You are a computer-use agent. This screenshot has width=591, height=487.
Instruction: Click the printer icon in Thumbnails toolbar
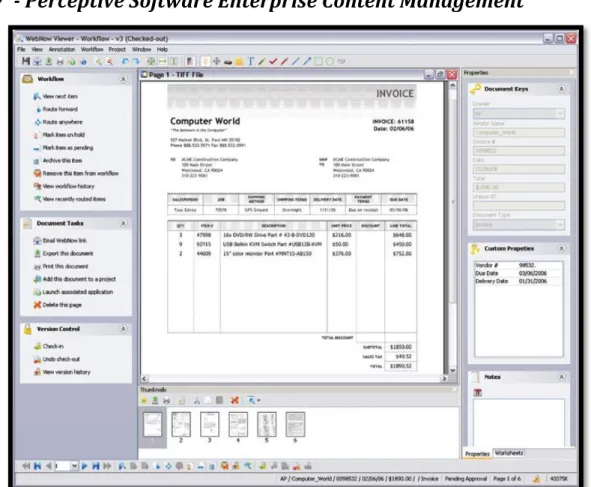coord(166,400)
